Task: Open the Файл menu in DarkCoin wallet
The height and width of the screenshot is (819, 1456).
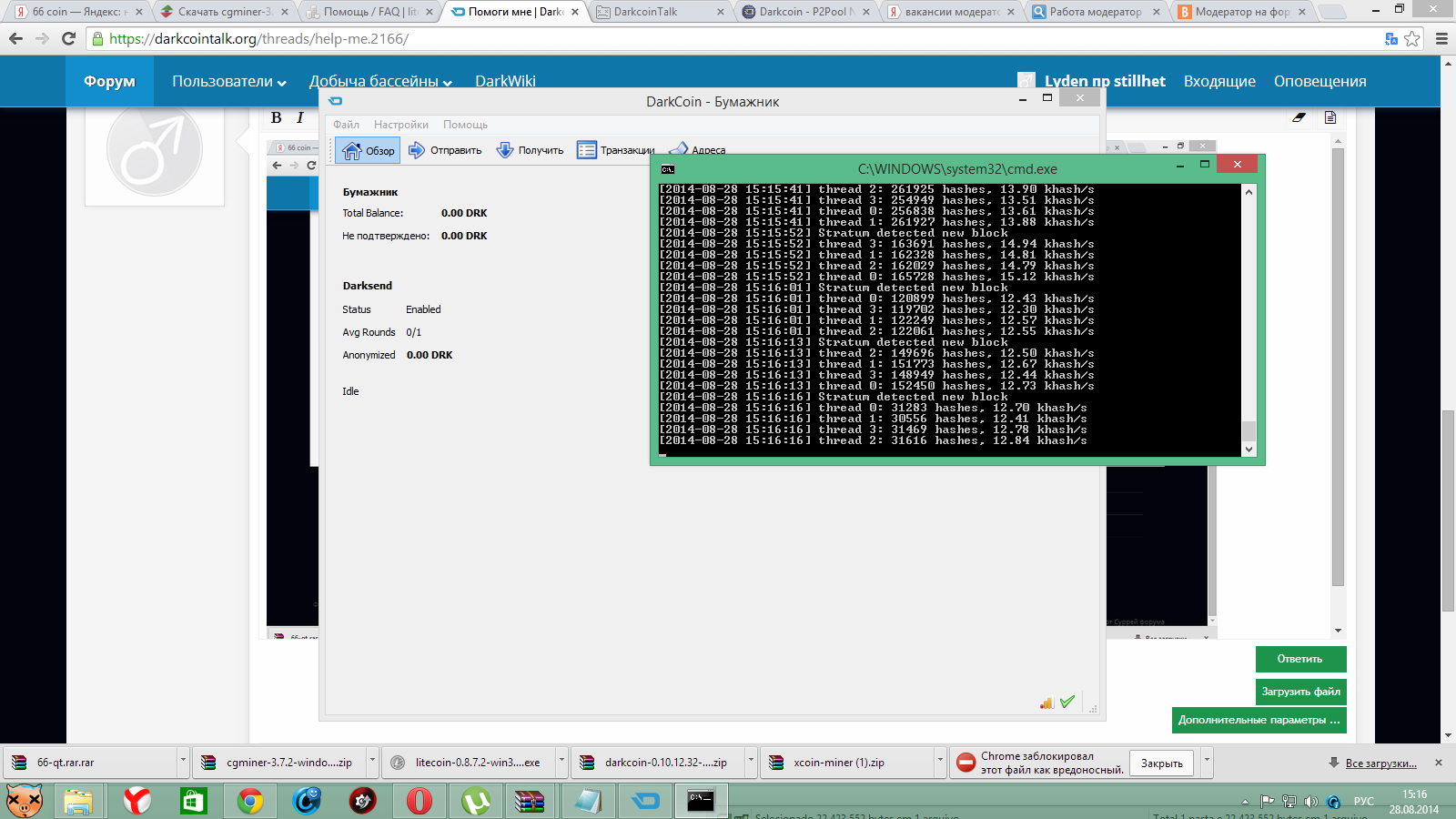Action: click(x=346, y=125)
